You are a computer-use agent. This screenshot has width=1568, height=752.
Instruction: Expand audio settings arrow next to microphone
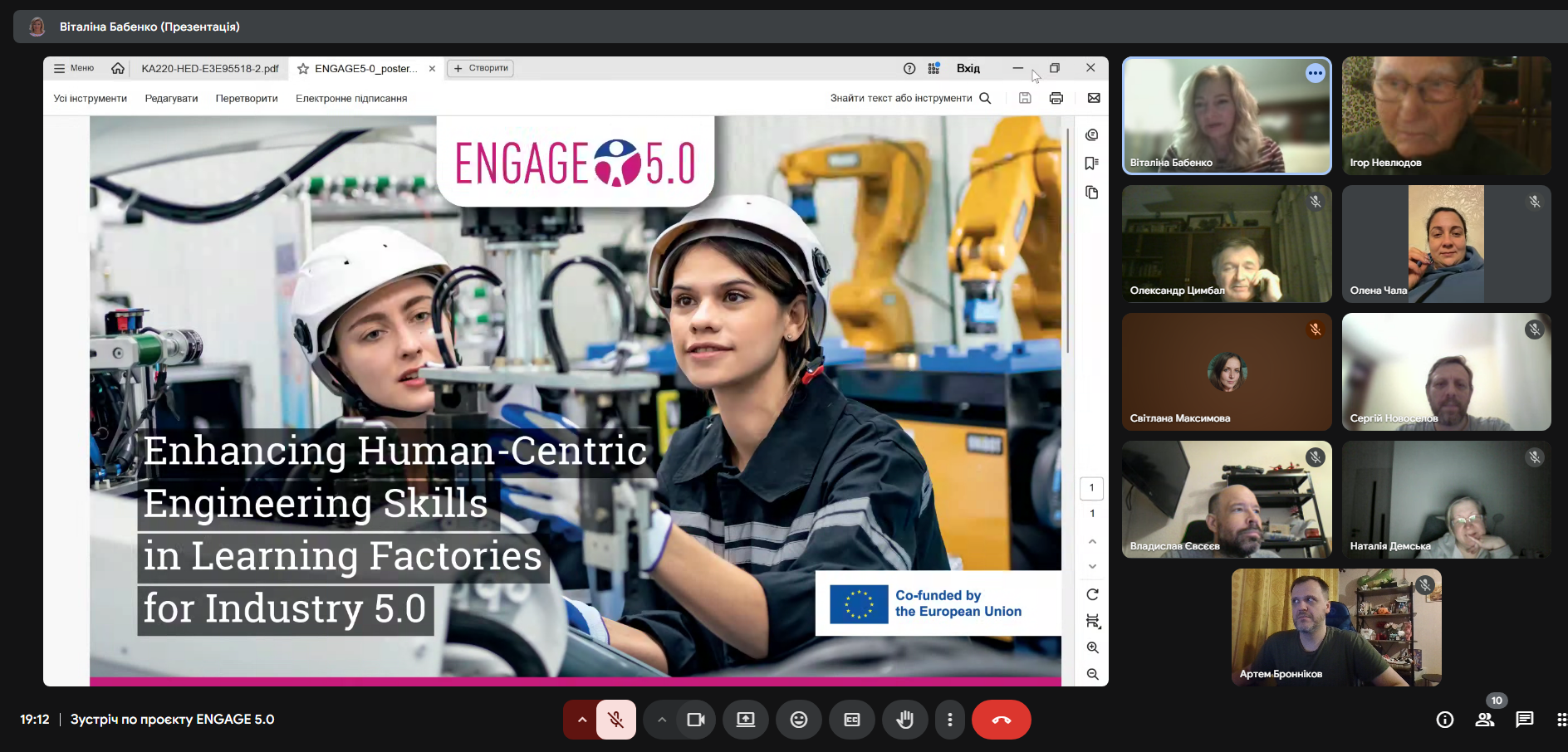tap(581, 720)
